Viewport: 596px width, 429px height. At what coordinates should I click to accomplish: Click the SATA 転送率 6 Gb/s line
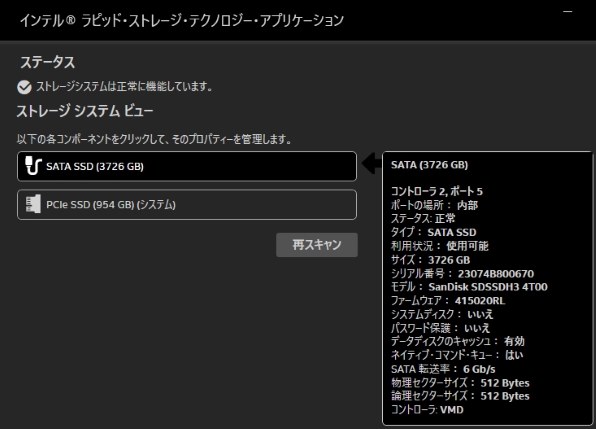(443, 369)
